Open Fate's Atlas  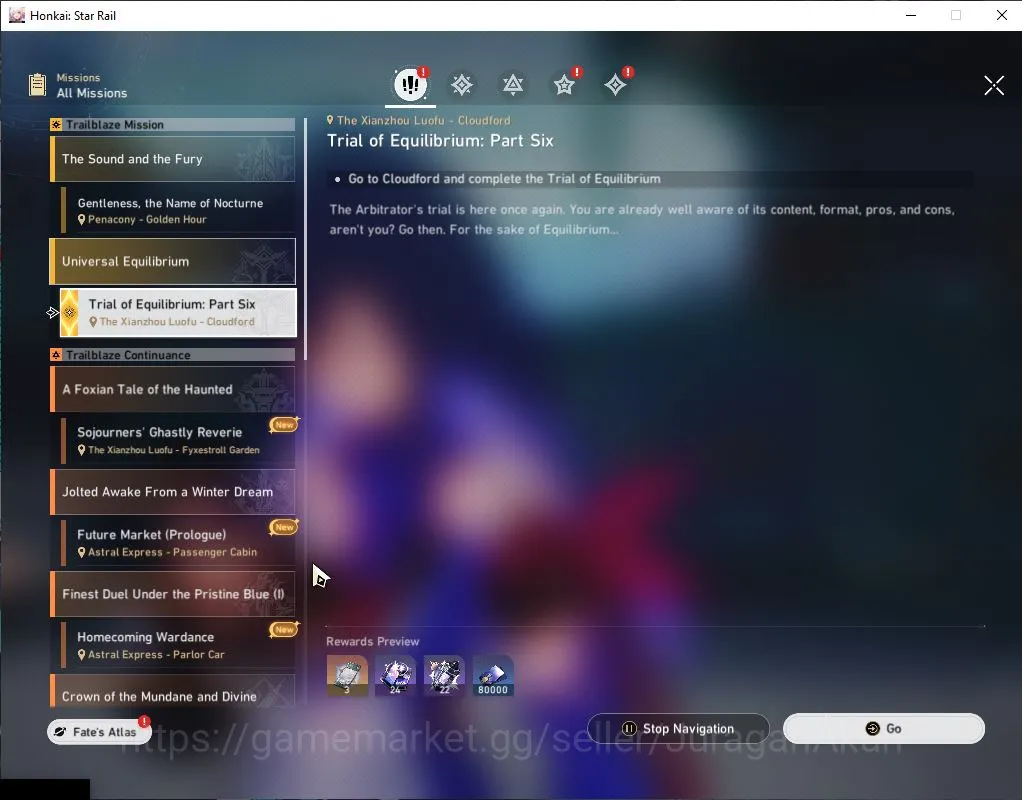point(99,732)
